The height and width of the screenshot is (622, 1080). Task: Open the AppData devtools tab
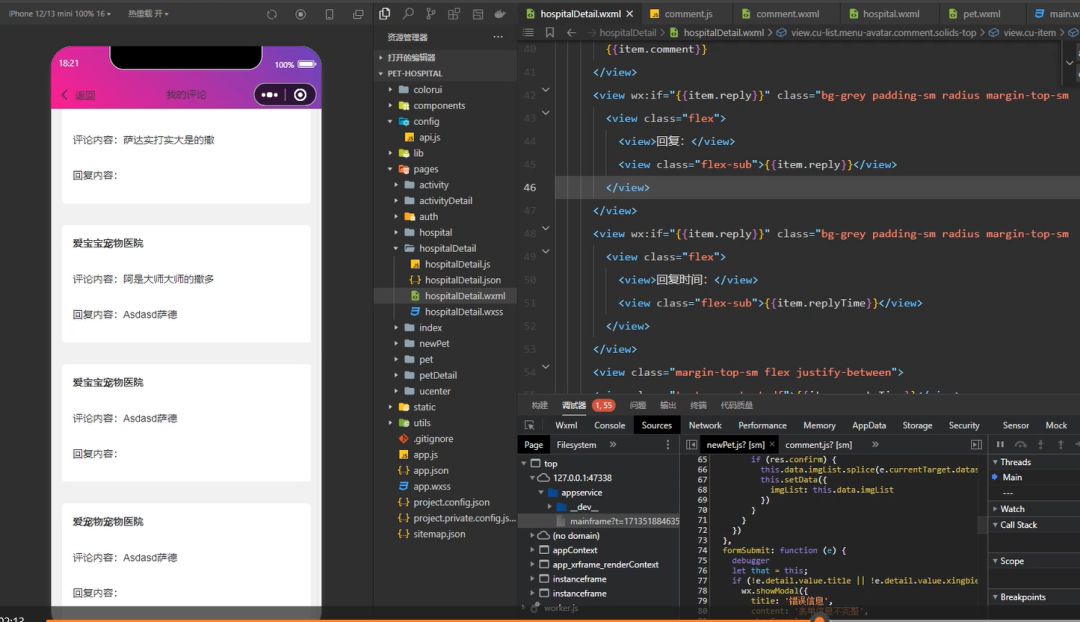(x=869, y=426)
